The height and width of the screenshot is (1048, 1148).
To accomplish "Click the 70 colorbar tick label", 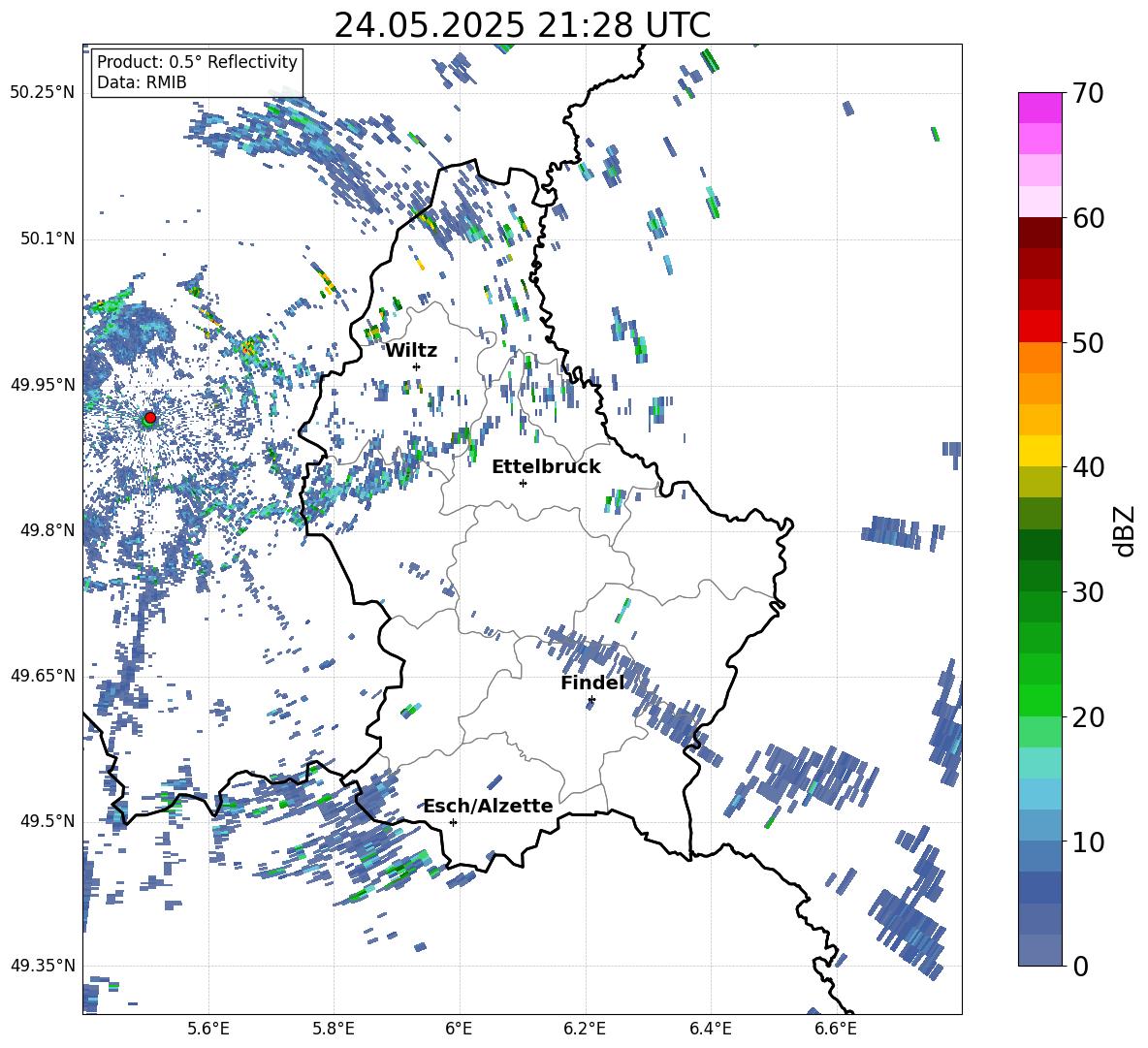I will (1088, 93).
